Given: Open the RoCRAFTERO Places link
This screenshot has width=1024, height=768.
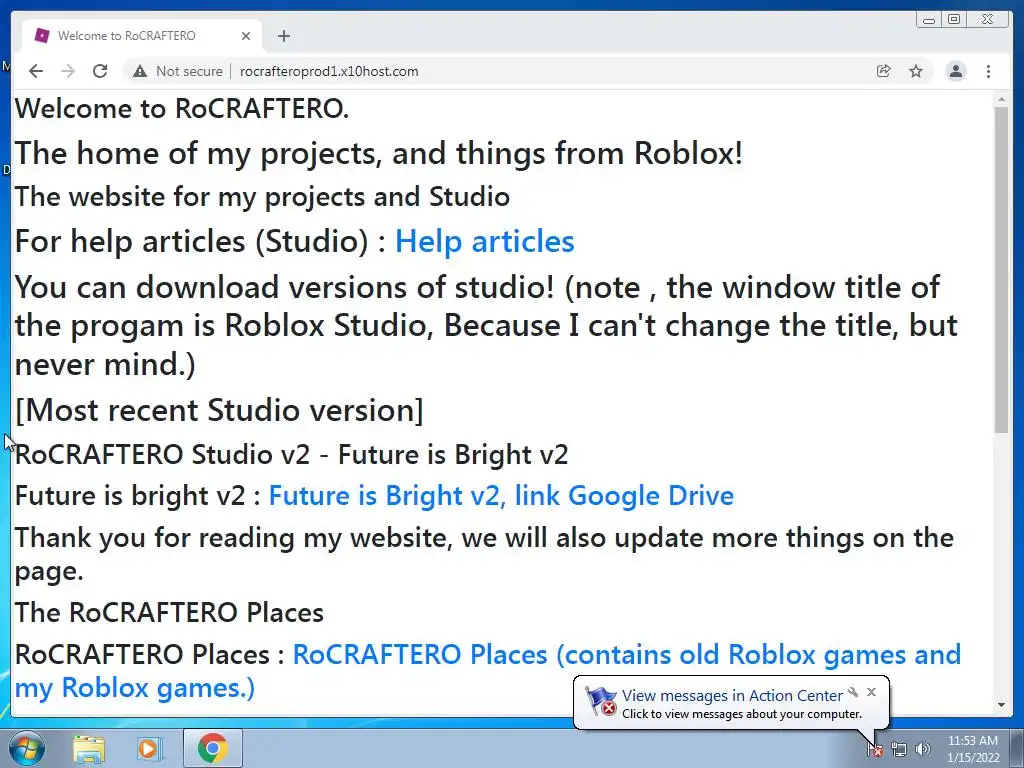Looking at the screenshot, I should (x=488, y=671).
